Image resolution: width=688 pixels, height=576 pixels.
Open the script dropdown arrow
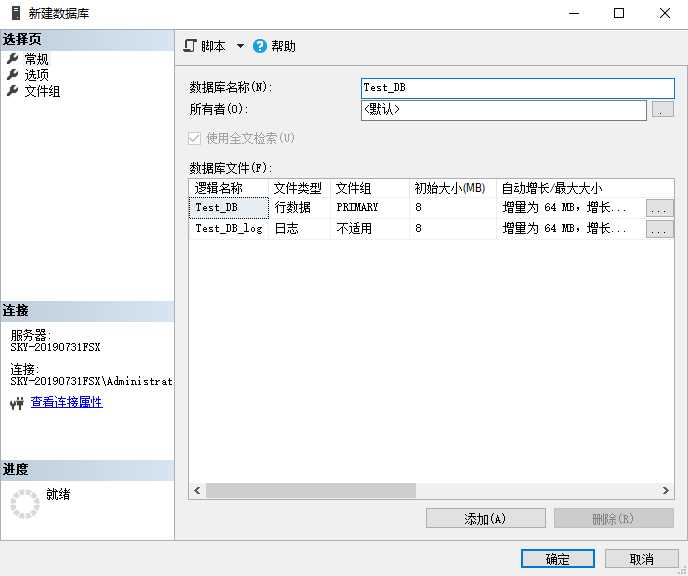(x=240, y=46)
